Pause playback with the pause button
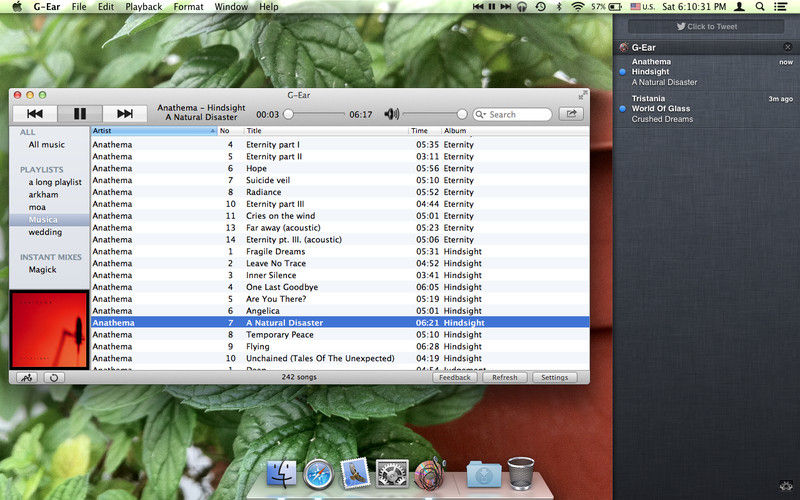 pyautogui.click(x=80, y=114)
